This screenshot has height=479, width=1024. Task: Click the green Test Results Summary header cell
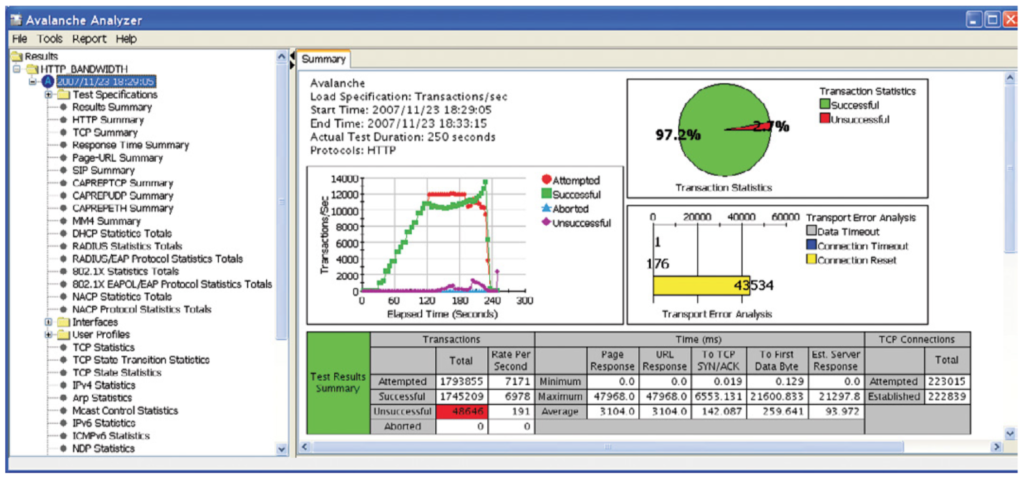(338, 383)
